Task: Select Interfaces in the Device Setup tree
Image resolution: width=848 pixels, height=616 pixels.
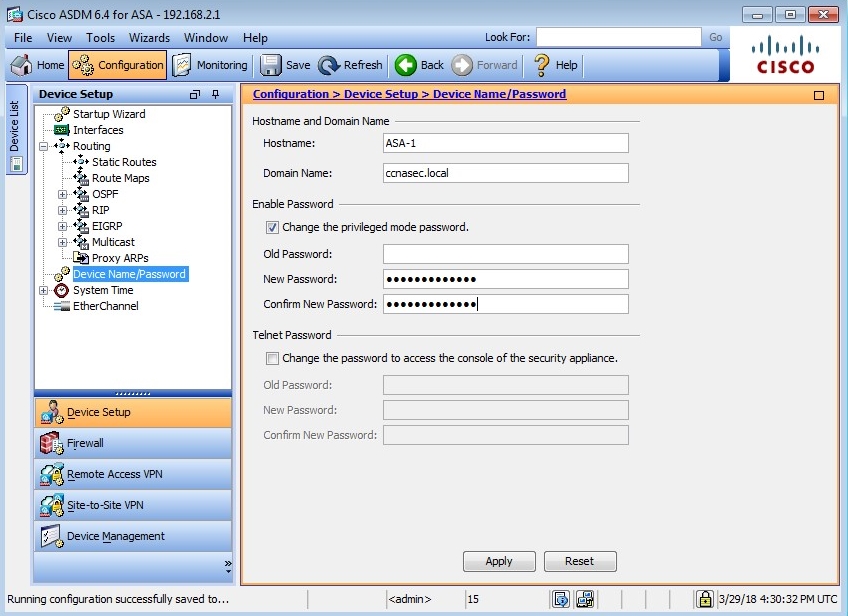Action: pyautogui.click(x=98, y=130)
